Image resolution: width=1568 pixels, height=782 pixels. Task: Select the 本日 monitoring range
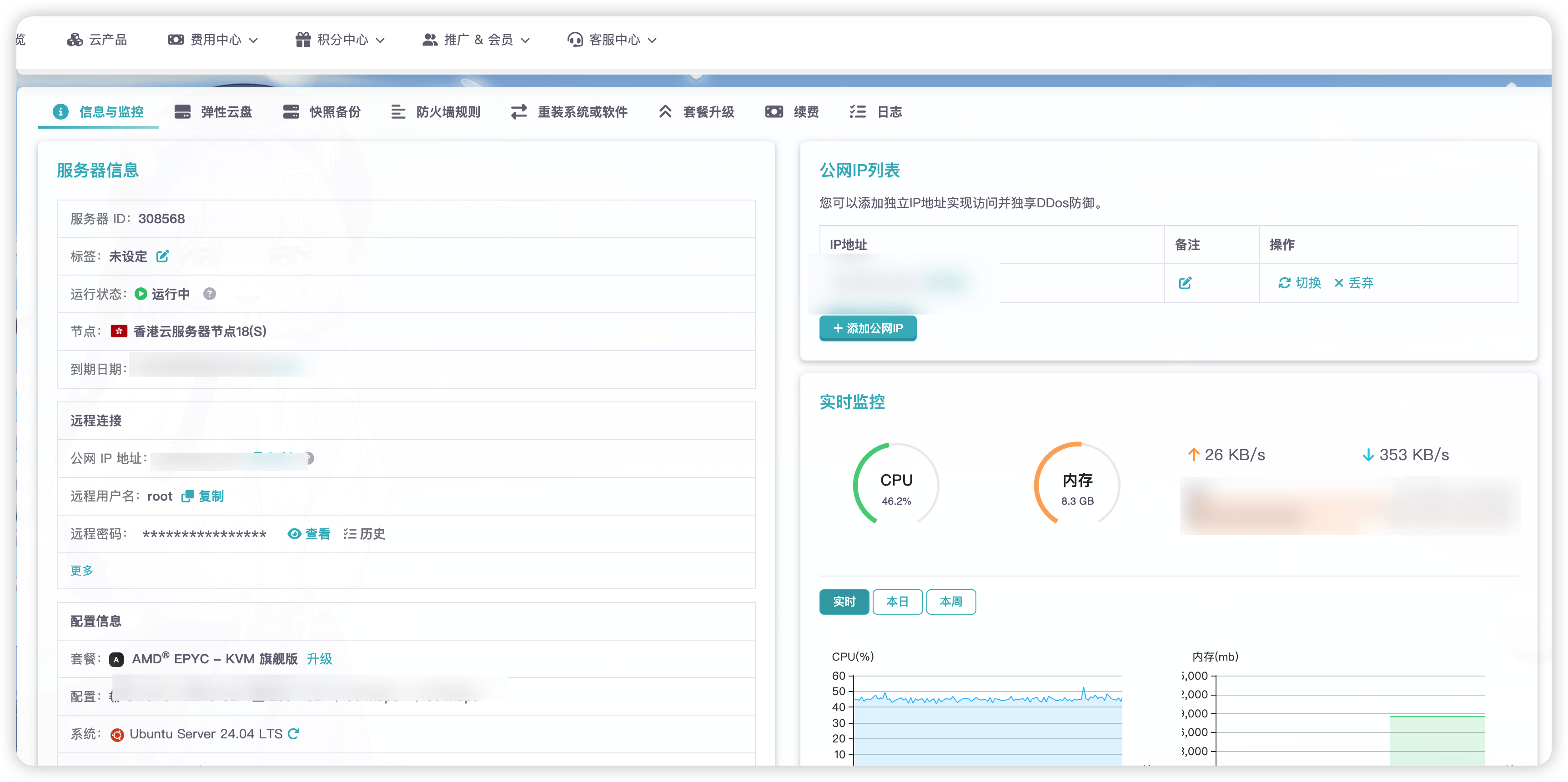[897, 602]
